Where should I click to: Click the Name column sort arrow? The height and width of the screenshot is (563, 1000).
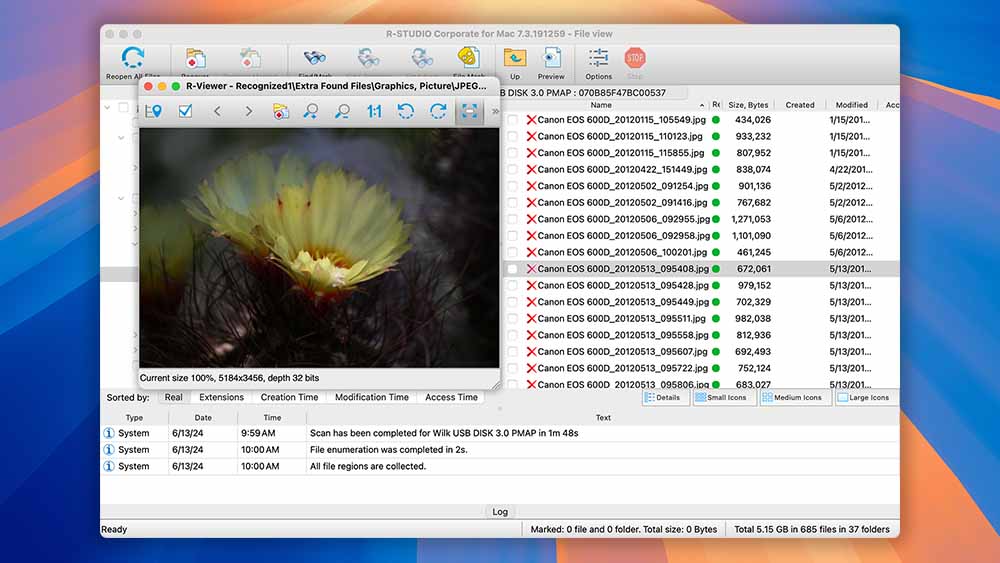tap(702, 105)
